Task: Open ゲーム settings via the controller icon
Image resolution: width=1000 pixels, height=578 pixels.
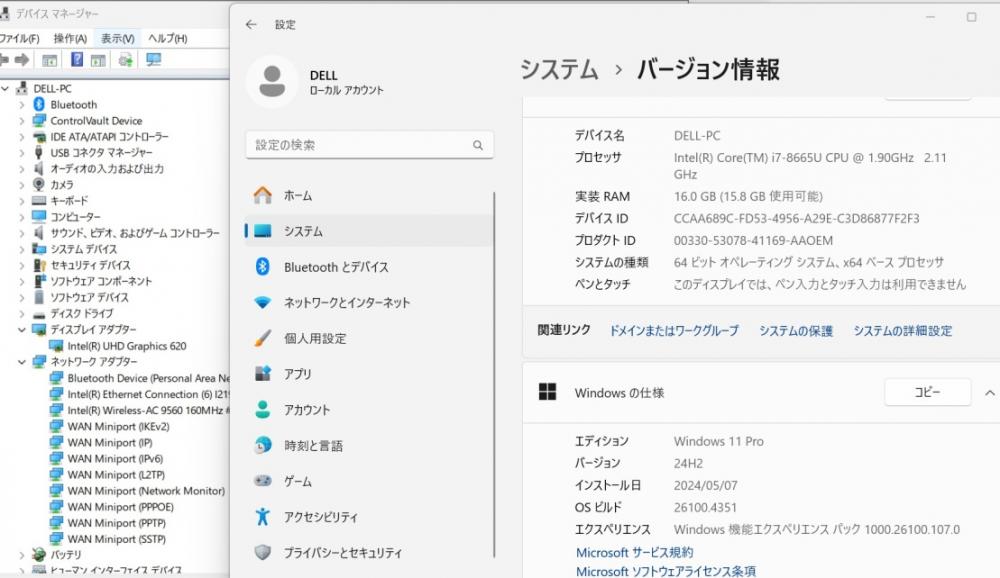Action: [x=263, y=481]
